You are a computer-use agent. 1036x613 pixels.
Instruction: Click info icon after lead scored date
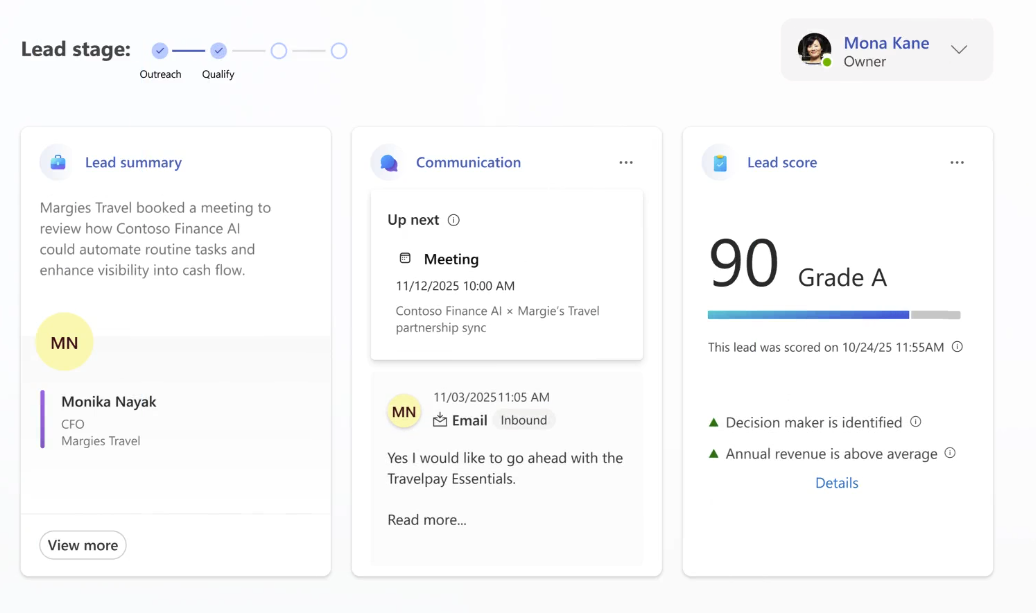coord(957,347)
